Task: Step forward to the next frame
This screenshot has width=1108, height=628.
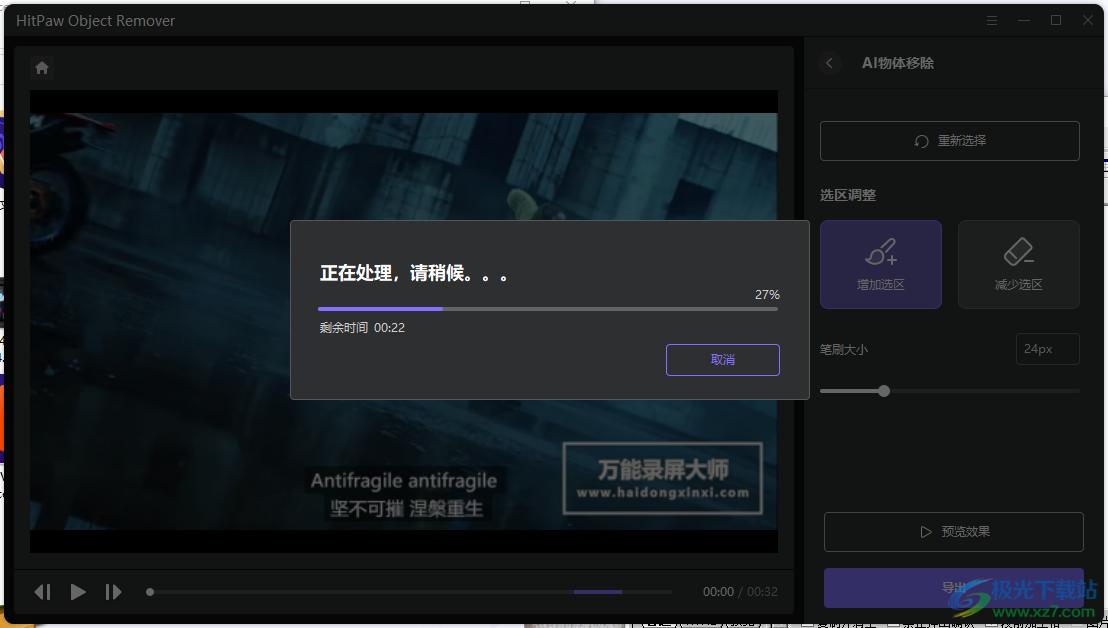Action: [x=113, y=592]
